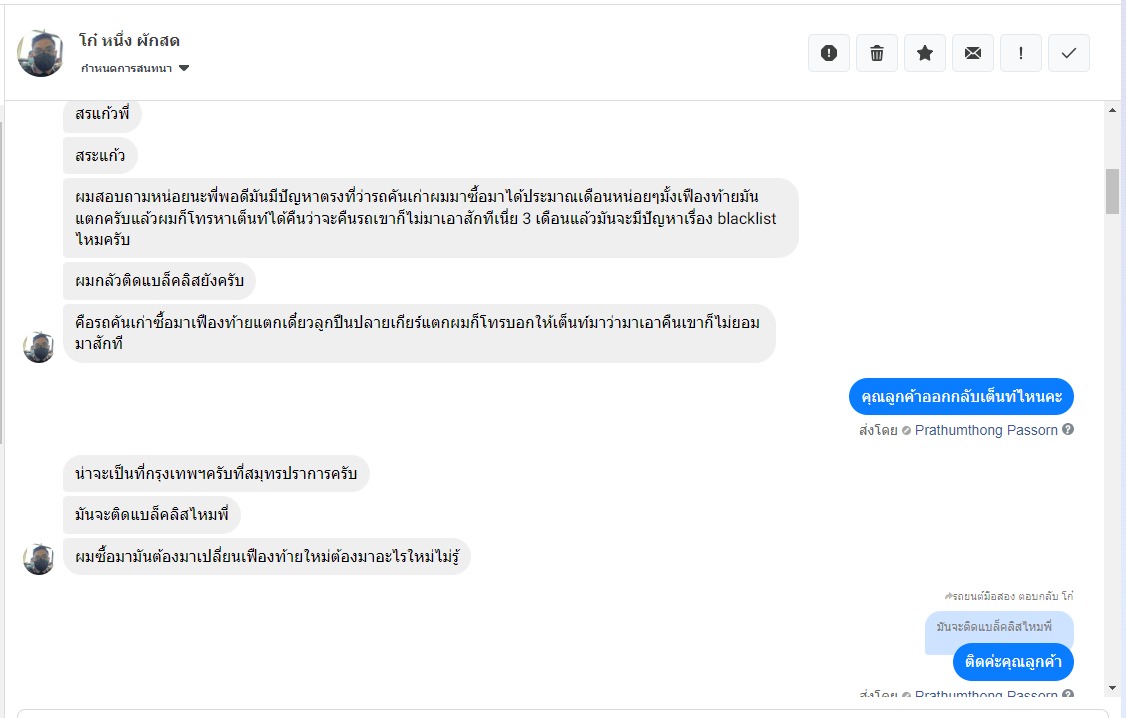Click ส่งโดย label under sent message
The height and width of the screenshot is (718, 1126).
tap(878, 430)
